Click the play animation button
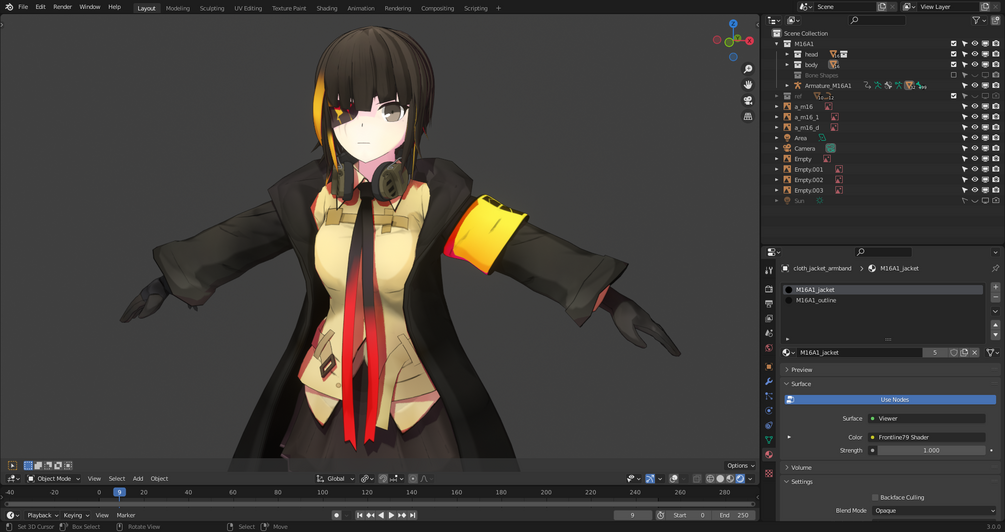1005x532 pixels. click(391, 515)
